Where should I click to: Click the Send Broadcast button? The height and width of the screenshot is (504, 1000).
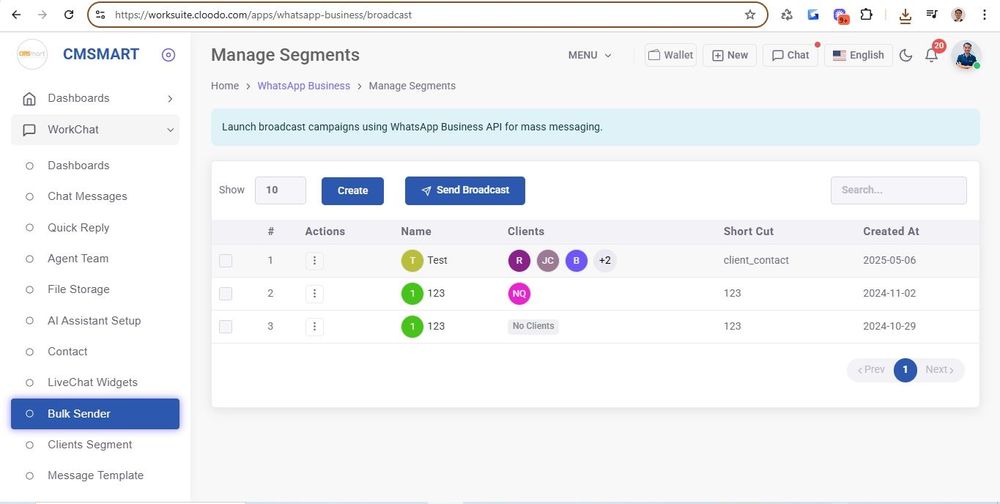pos(464,190)
